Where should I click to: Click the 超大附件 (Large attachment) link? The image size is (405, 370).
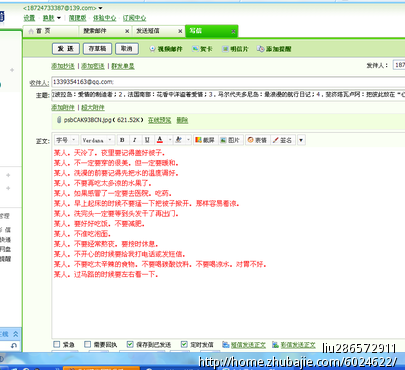(93, 107)
